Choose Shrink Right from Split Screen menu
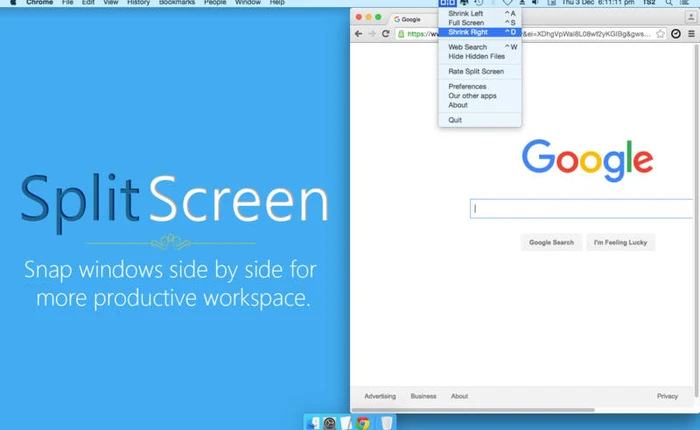The width and height of the screenshot is (700, 430). (x=468, y=32)
